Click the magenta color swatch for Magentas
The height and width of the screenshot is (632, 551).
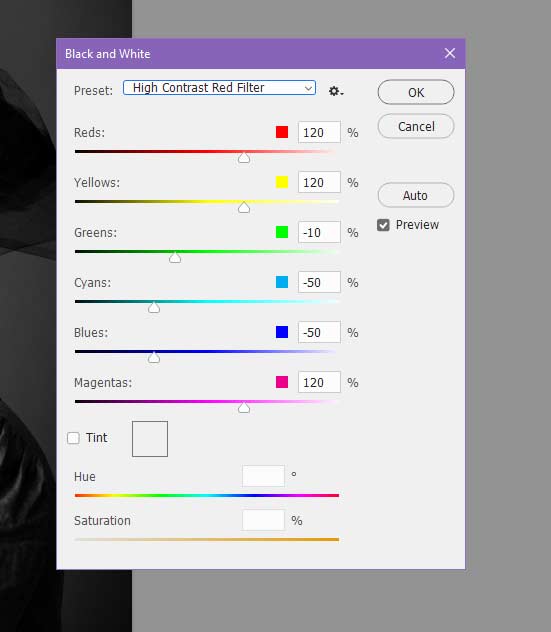coord(282,382)
